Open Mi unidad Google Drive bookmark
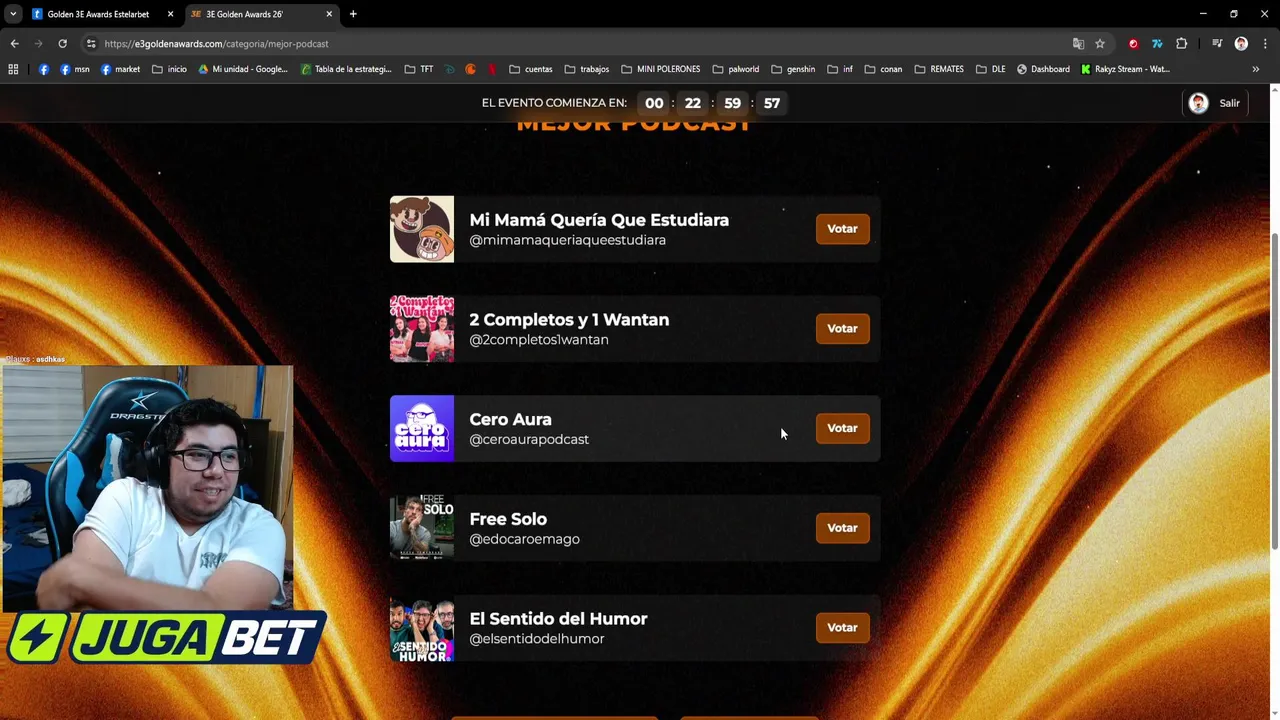Screen dimensions: 1280x720 click(243, 69)
